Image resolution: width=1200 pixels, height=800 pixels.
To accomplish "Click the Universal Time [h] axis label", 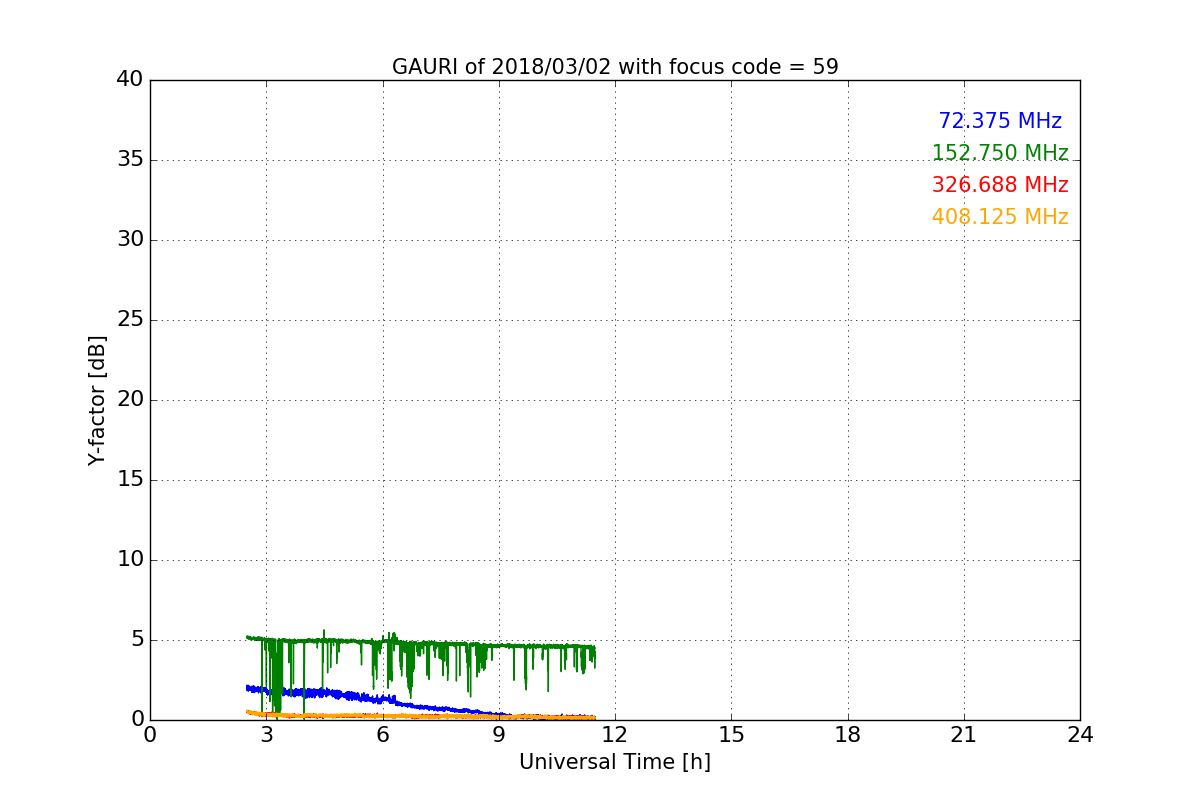I will (615, 762).
